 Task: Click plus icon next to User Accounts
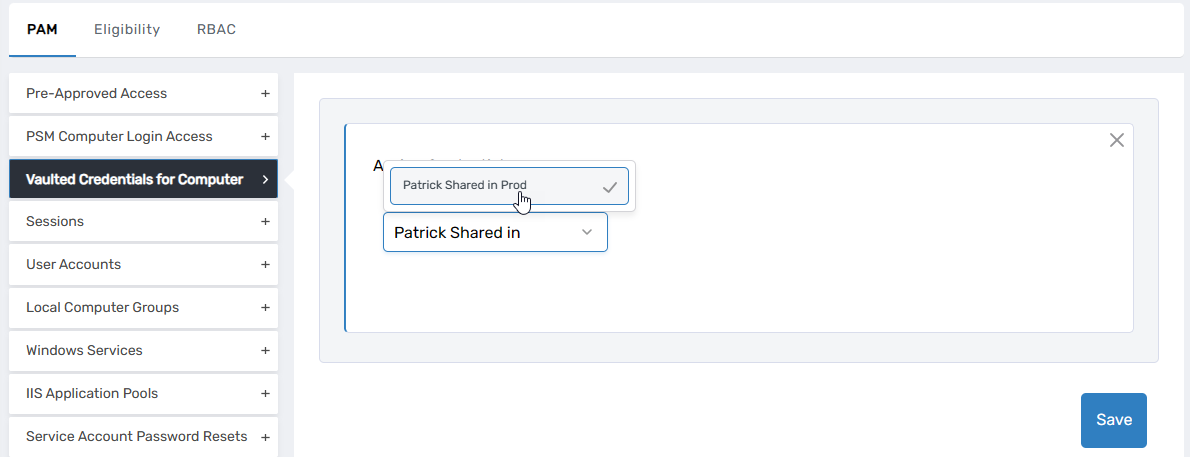tap(265, 265)
